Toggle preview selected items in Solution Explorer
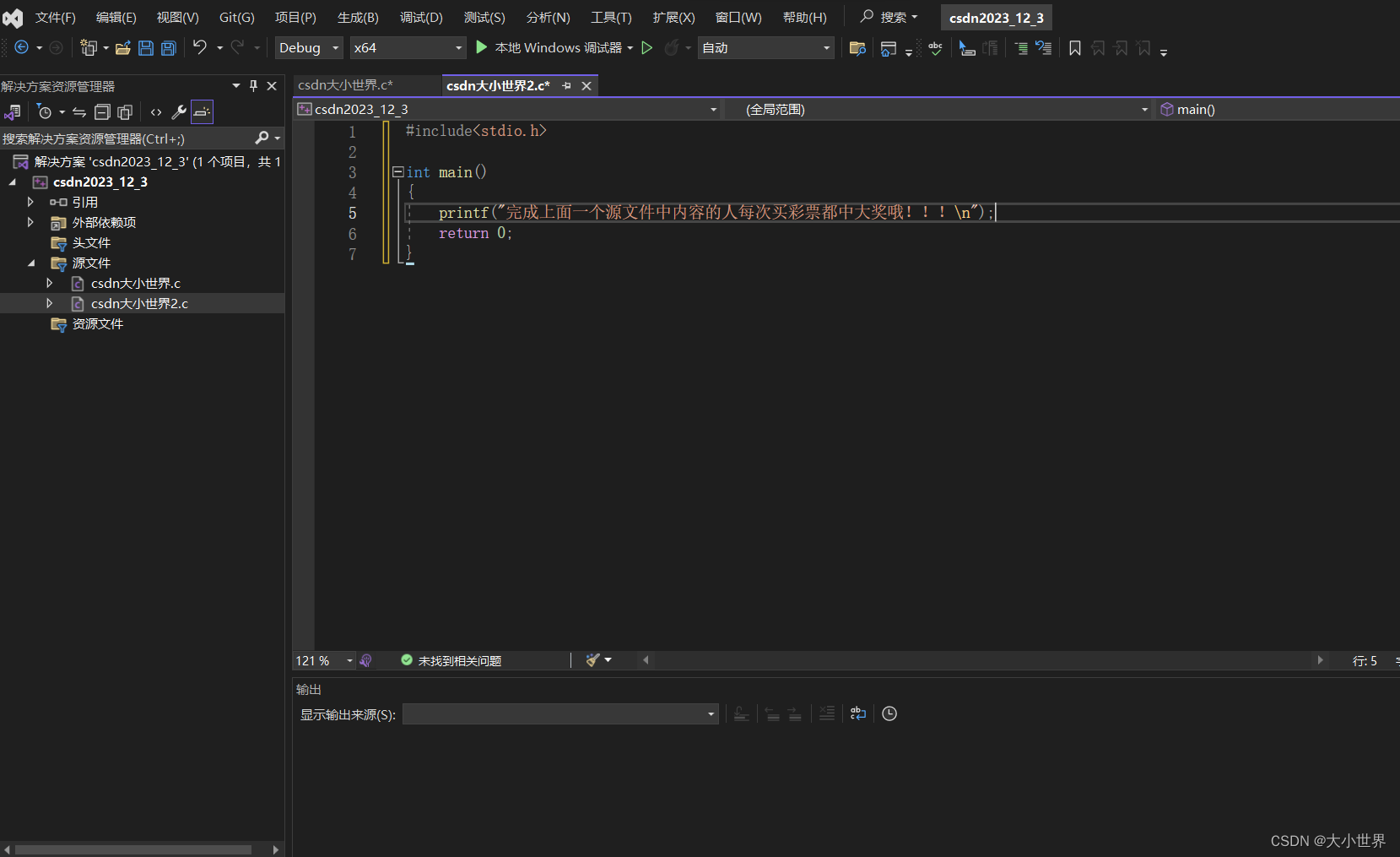This screenshot has width=1400, height=857. click(x=202, y=112)
